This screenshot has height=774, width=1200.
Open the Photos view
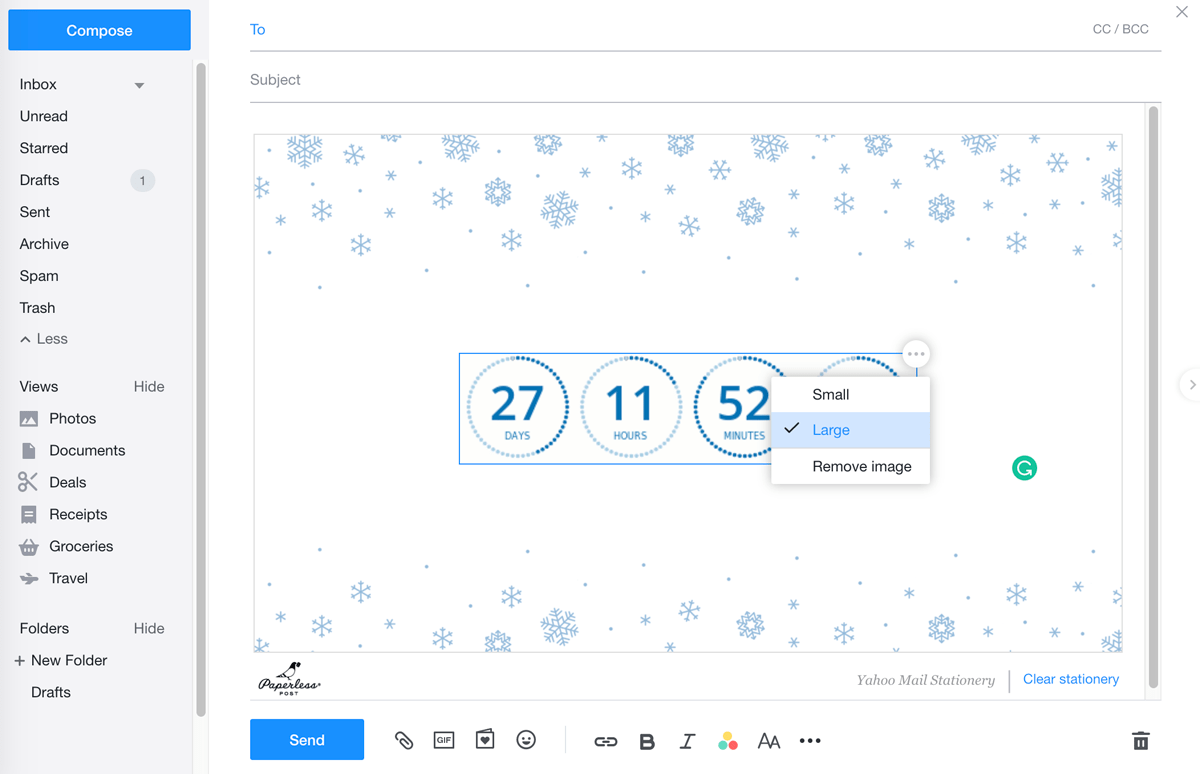73,418
